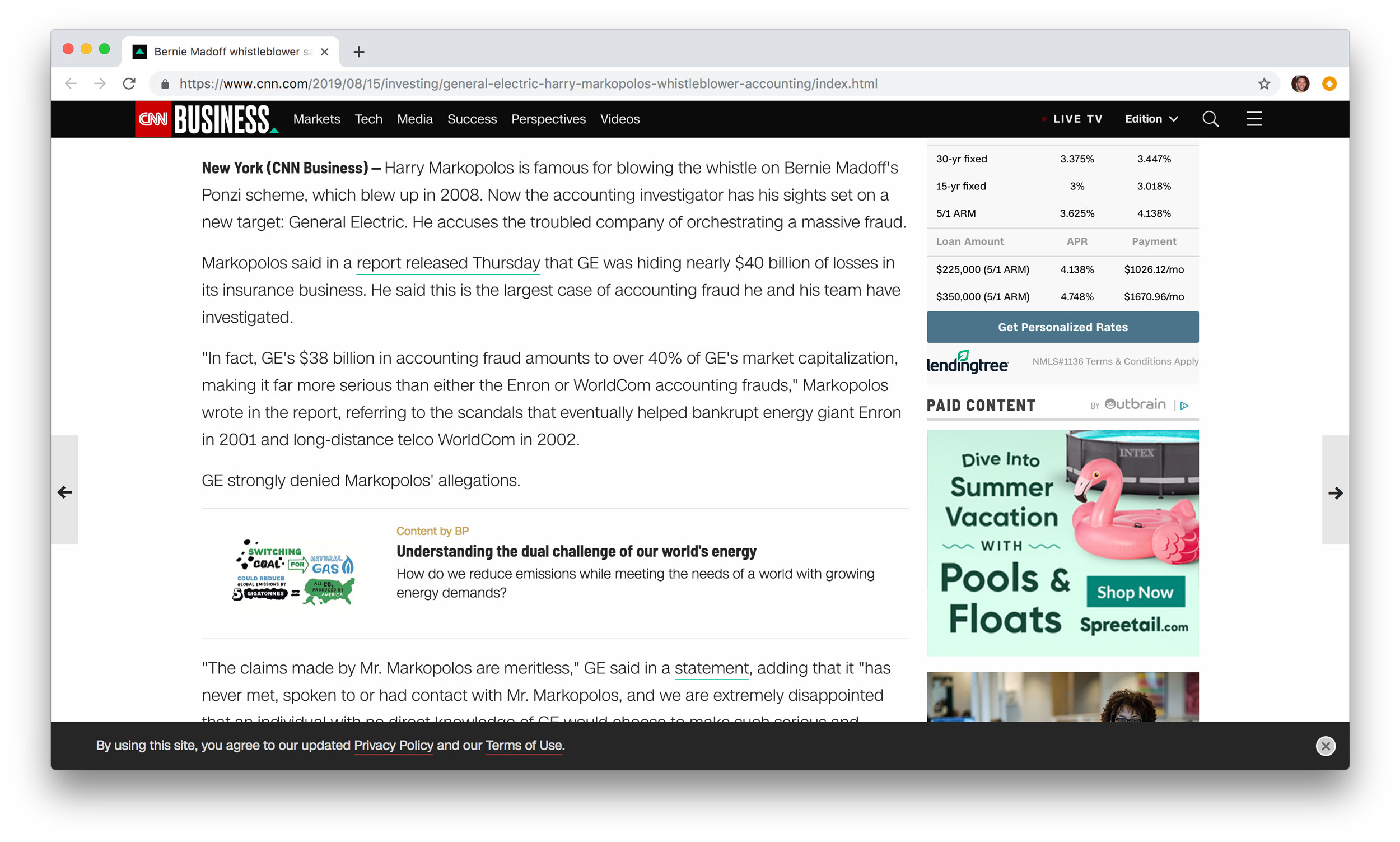
Task: Click the $350,000 (5/1 ARM) loan row
Action: click(x=1063, y=297)
